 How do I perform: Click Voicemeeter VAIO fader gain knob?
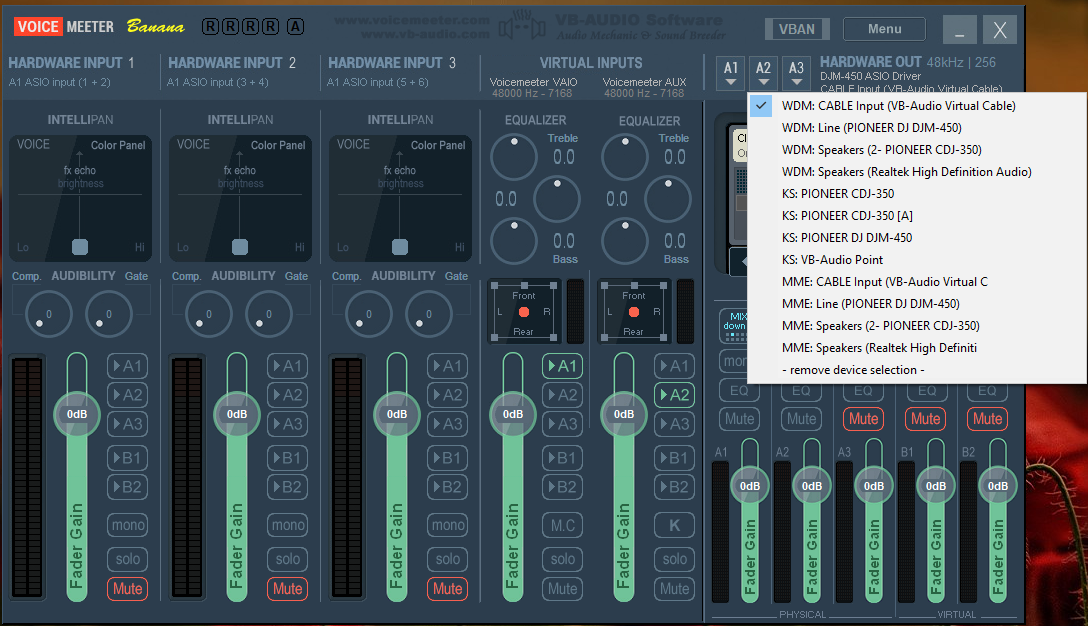513,414
